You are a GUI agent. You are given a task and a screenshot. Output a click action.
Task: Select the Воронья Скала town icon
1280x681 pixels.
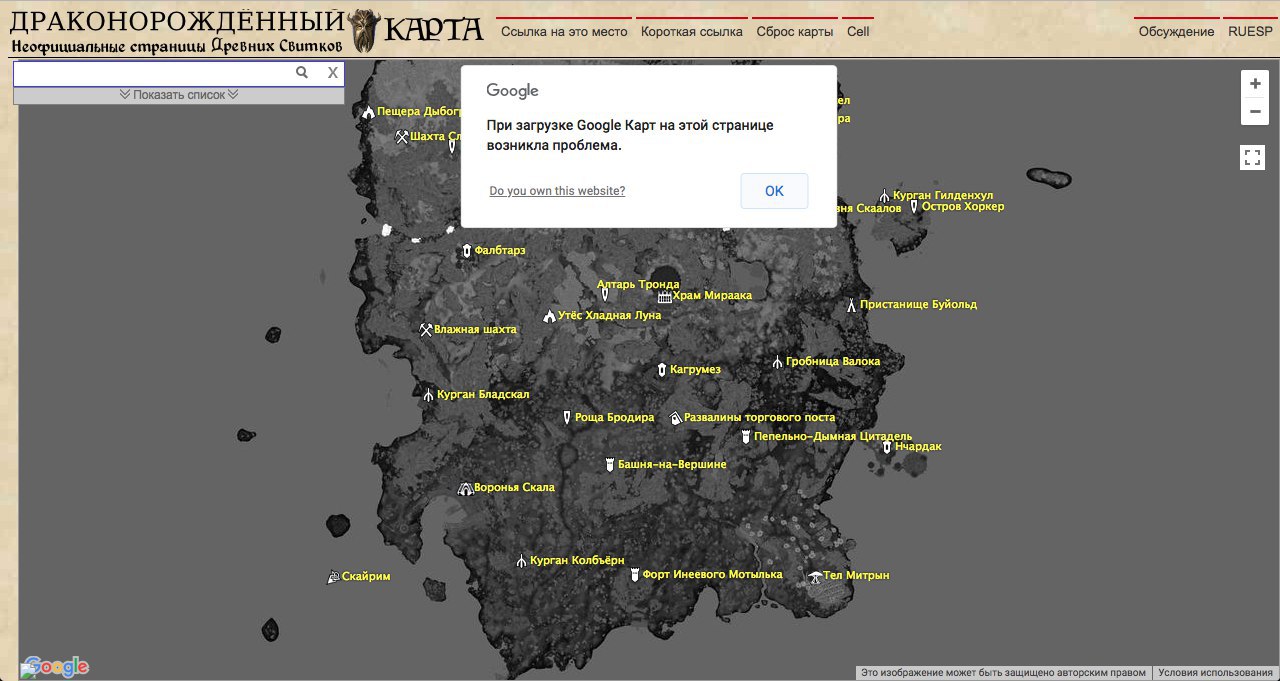(465, 488)
